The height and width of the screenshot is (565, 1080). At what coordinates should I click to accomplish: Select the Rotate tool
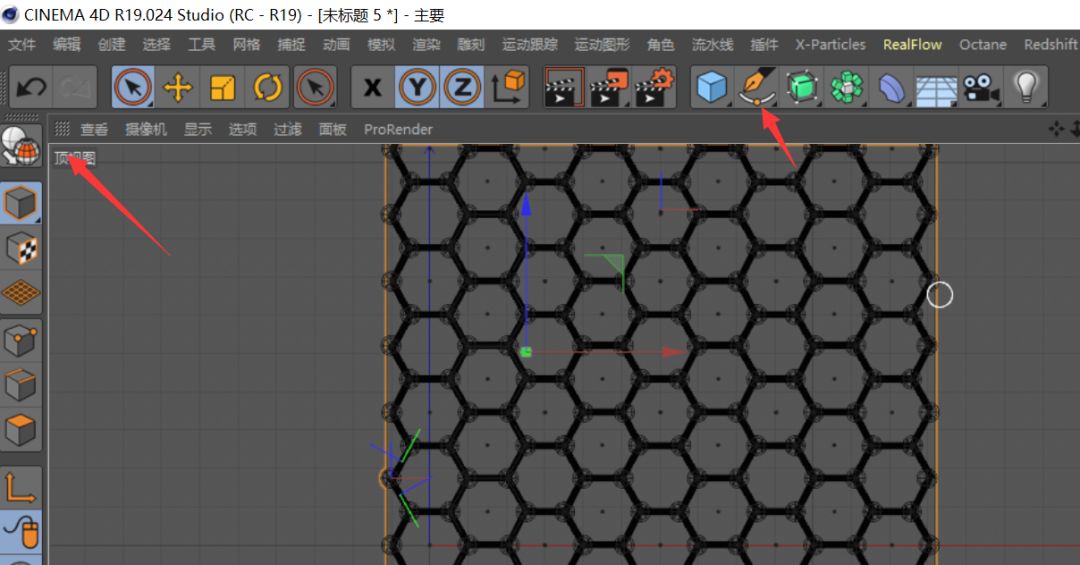[267, 88]
